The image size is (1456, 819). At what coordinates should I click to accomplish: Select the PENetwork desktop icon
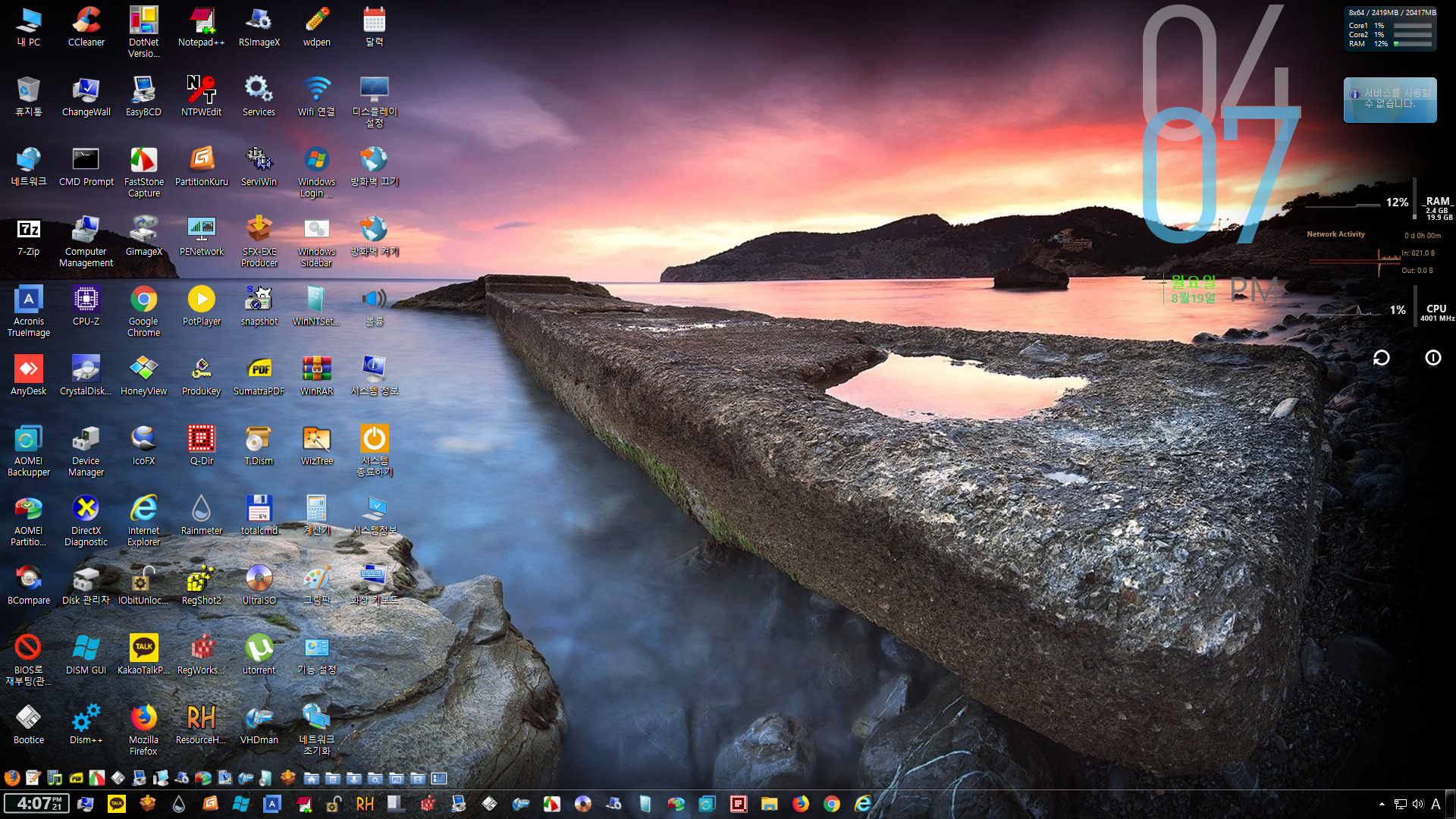[x=202, y=237]
